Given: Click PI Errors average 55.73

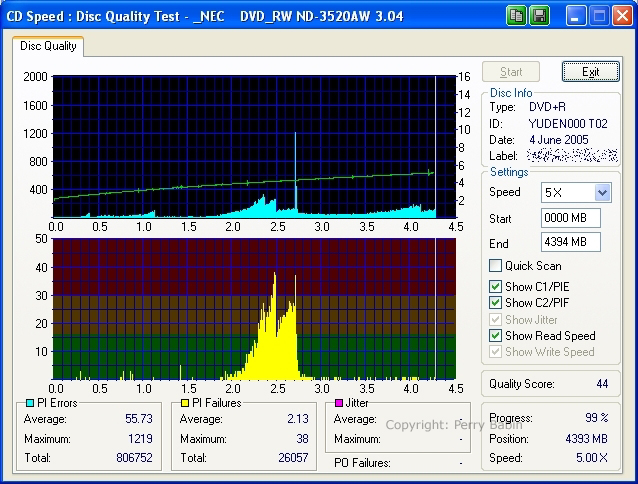Looking at the screenshot, I should [139, 419].
